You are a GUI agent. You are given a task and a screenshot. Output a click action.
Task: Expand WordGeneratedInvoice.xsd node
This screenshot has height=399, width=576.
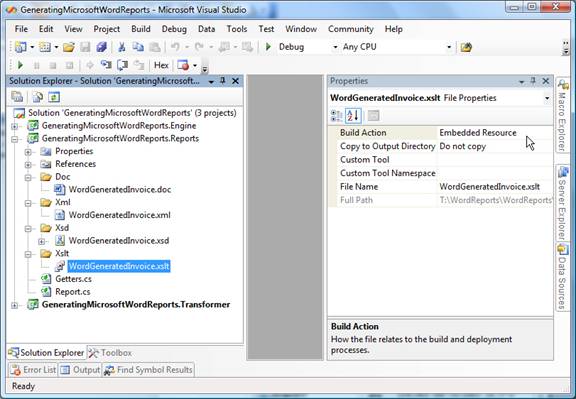coord(42,242)
